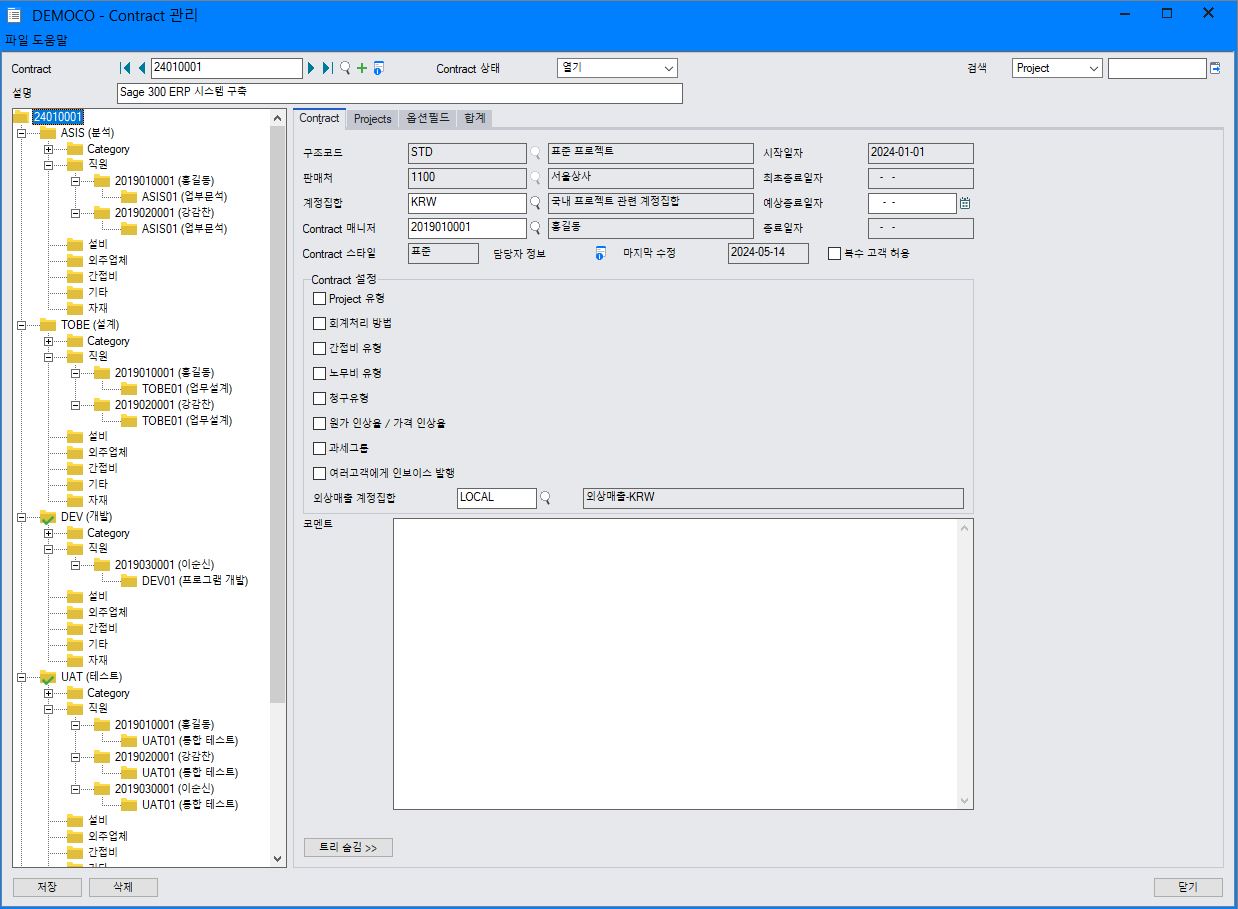Screen dimensions: 1238x909
Task: Click the 저장 button
Action: (x=47, y=887)
